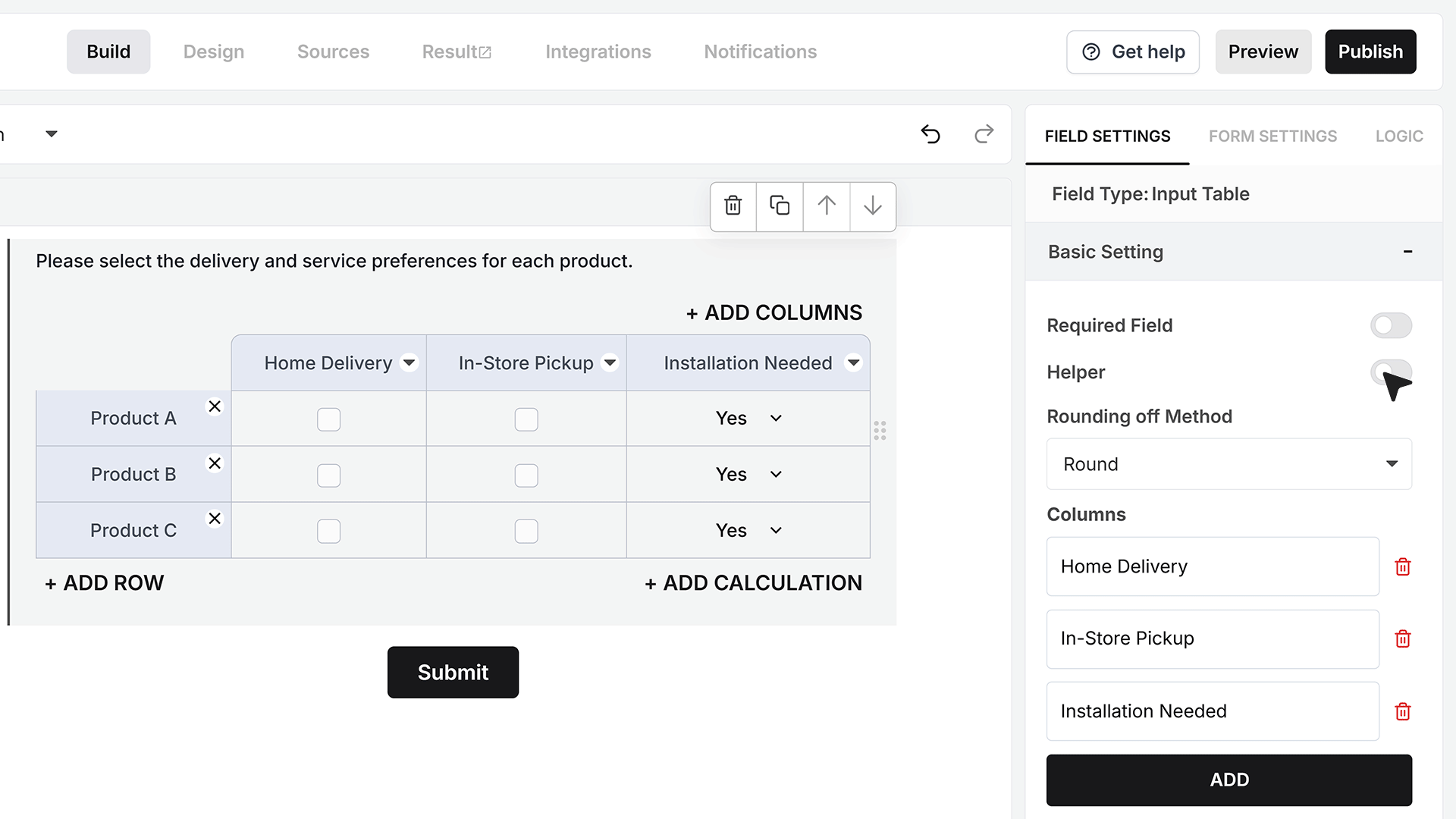This screenshot has height=819, width=1456.
Task: Enable the Required Field toggle
Action: coord(1391,325)
